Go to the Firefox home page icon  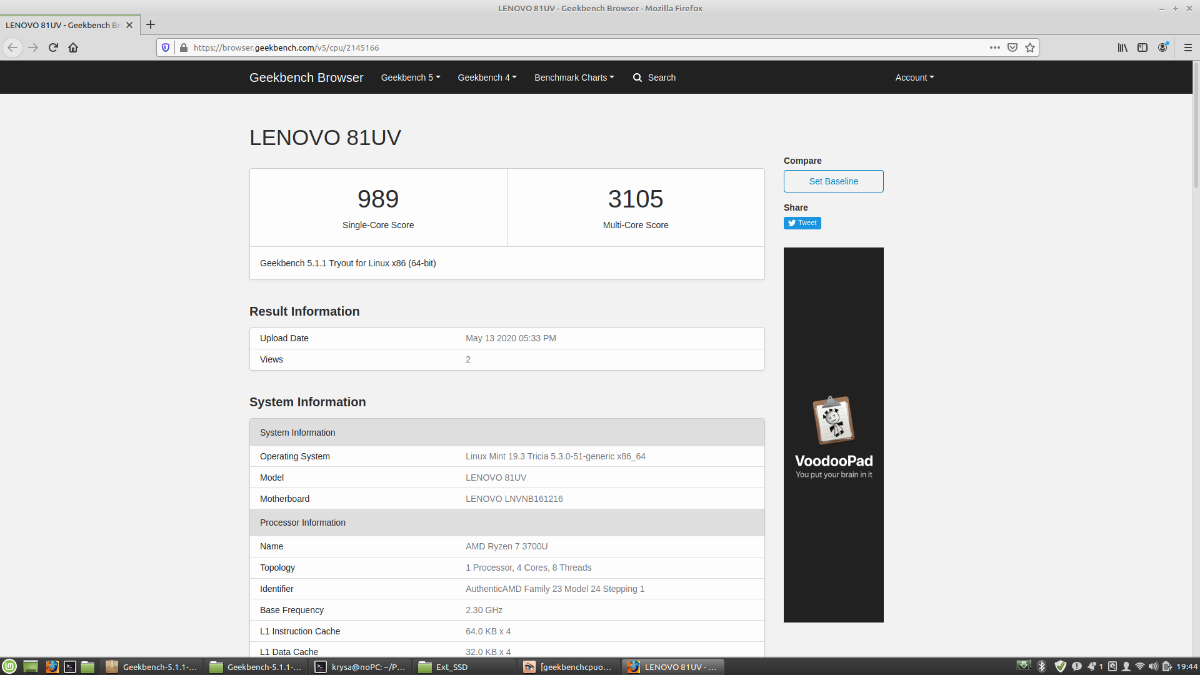pos(73,47)
